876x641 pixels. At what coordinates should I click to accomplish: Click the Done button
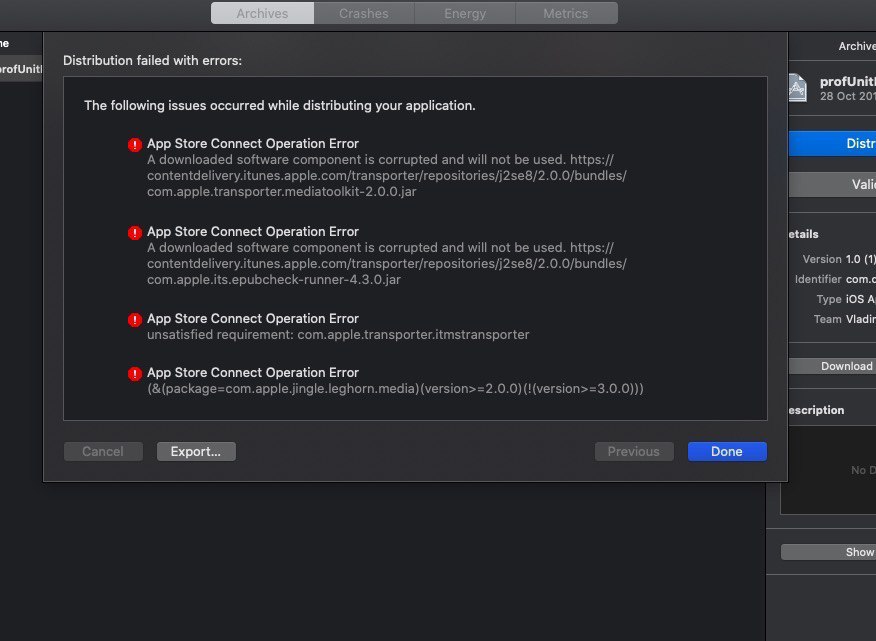coord(727,452)
